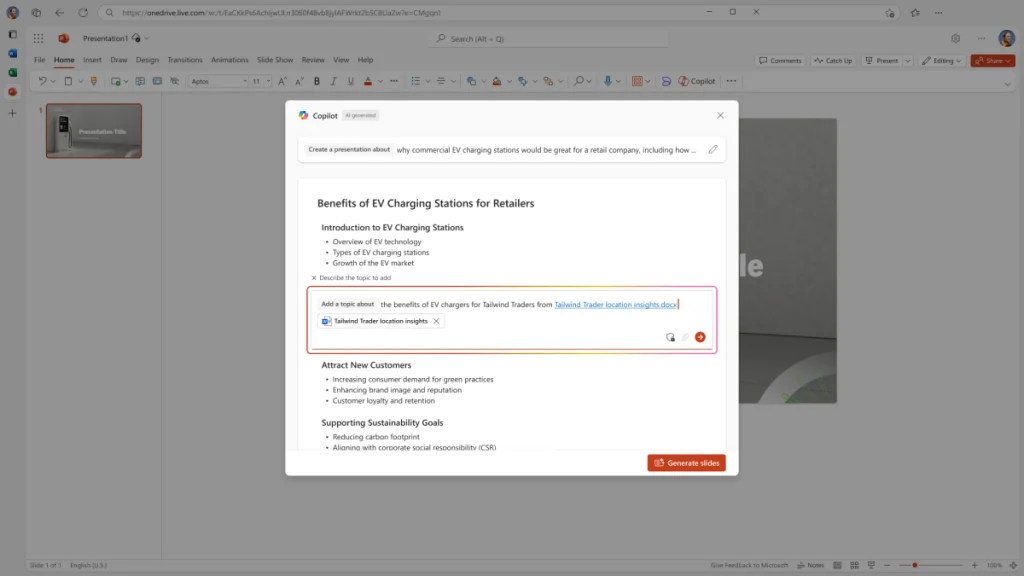Select slide 1 thumbnail in the panel
The image size is (1024, 576).
click(x=93, y=131)
